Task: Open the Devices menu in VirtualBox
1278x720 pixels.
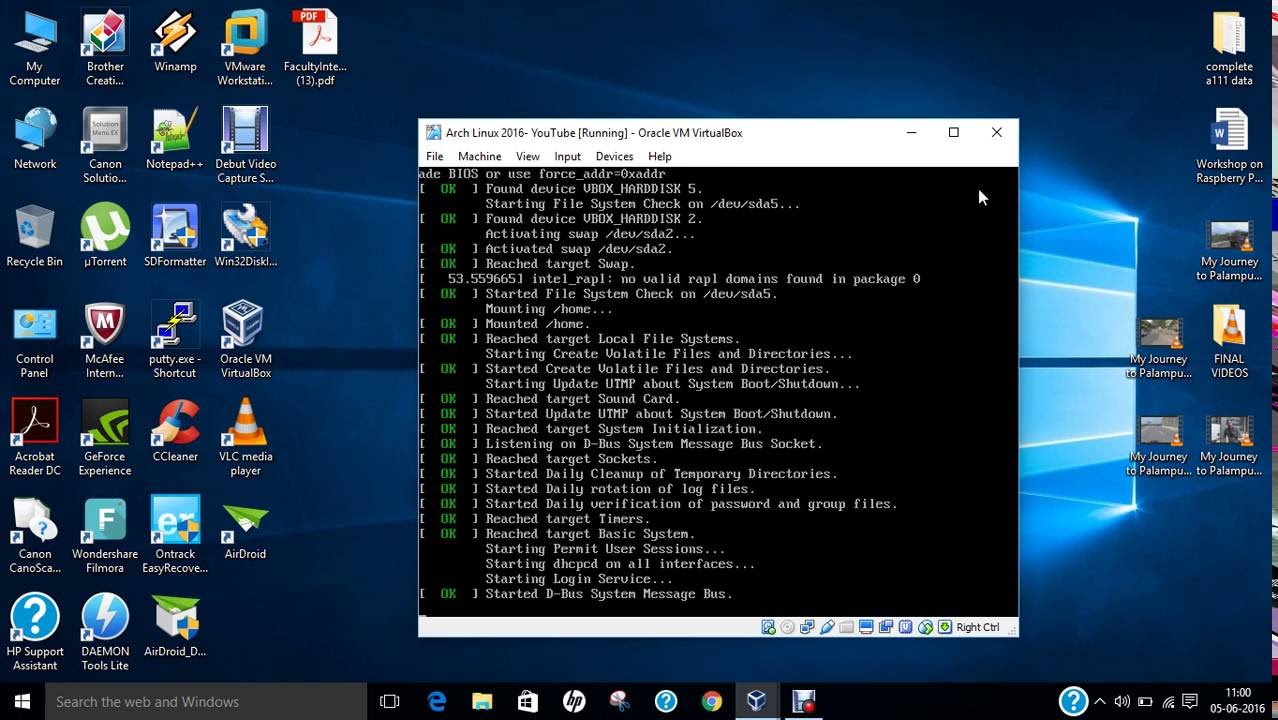Action: click(615, 156)
